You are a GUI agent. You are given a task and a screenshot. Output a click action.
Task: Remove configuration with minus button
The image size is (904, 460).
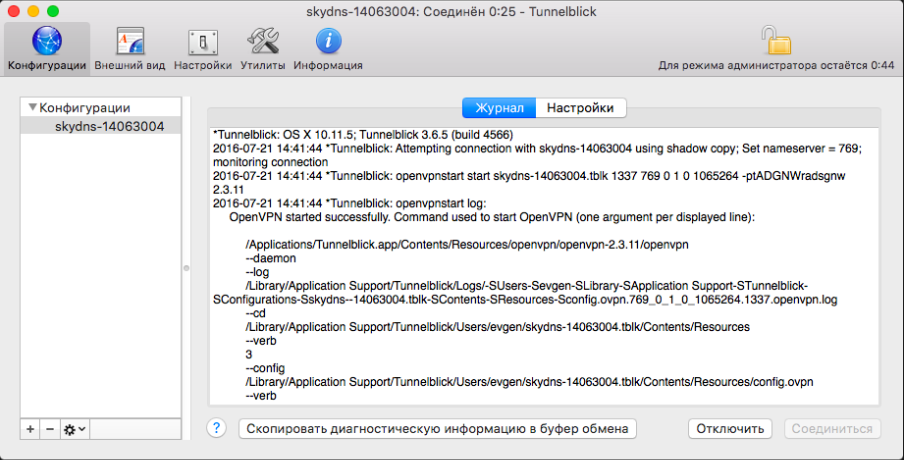click(x=50, y=428)
